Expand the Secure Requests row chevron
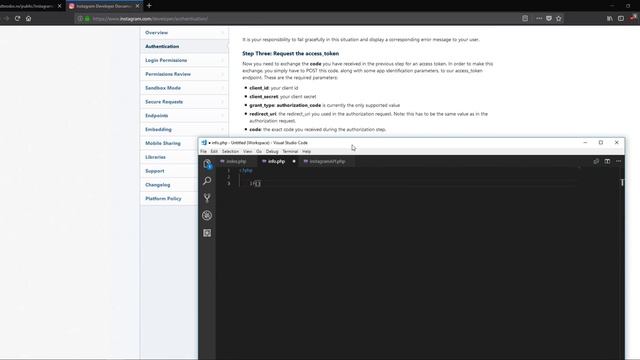 pos(222,102)
